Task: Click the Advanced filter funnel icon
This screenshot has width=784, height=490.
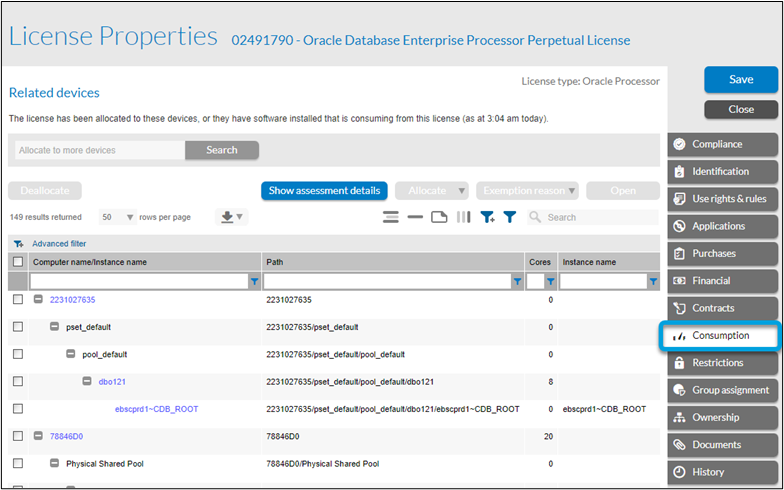Action: pos(18,244)
